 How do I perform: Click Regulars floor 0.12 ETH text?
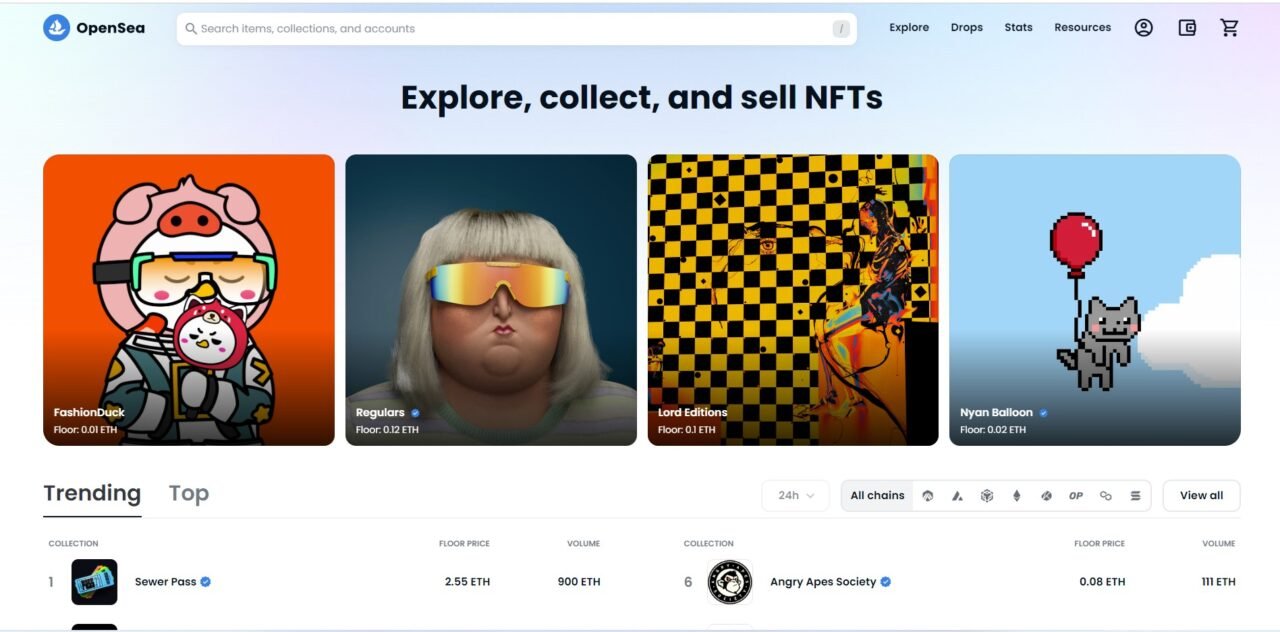(x=387, y=430)
